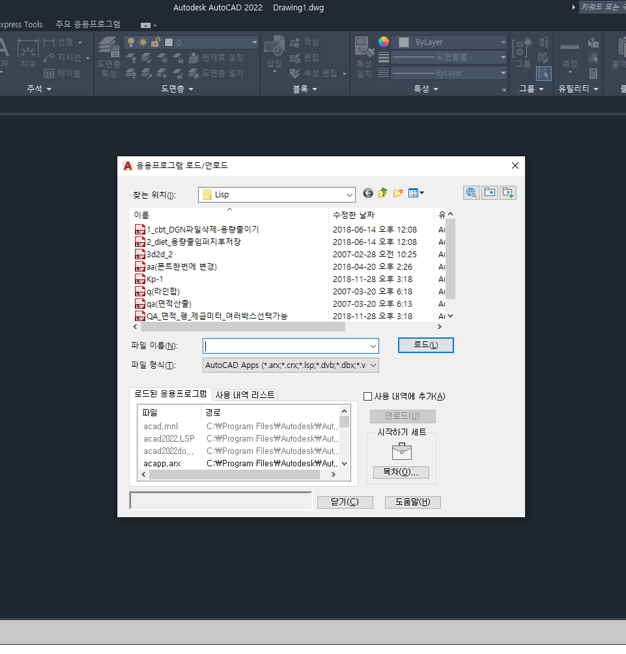The height and width of the screenshot is (654, 626).
Task: Select acapp.arx in loaded applications list
Action: coord(162,464)
